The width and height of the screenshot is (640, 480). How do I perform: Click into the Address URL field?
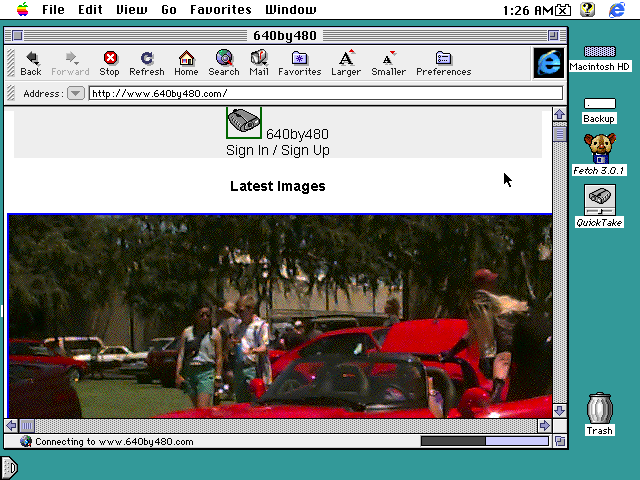326,93
